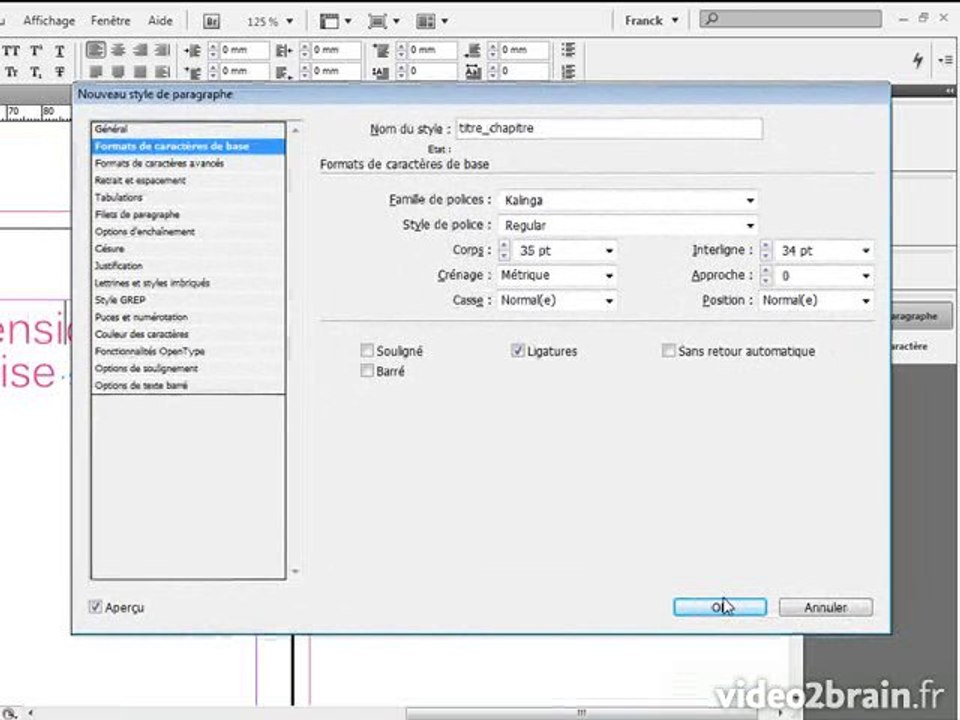Select the Align right paragraph icon
Screen dimensions: 960x720
140,50
